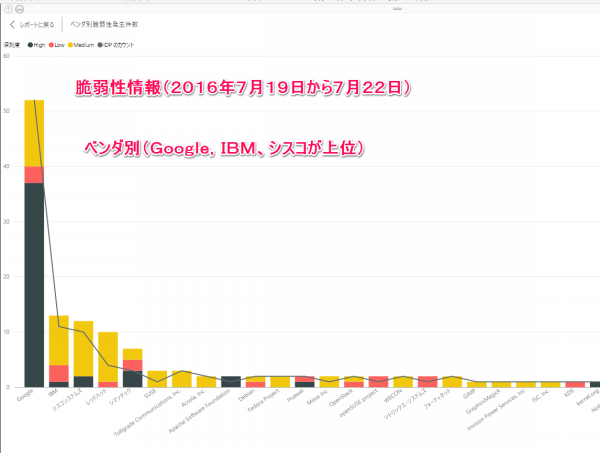Select レッドハット red Low bar segment
This screenshot has width=600, height=453.
pos(108,385)
